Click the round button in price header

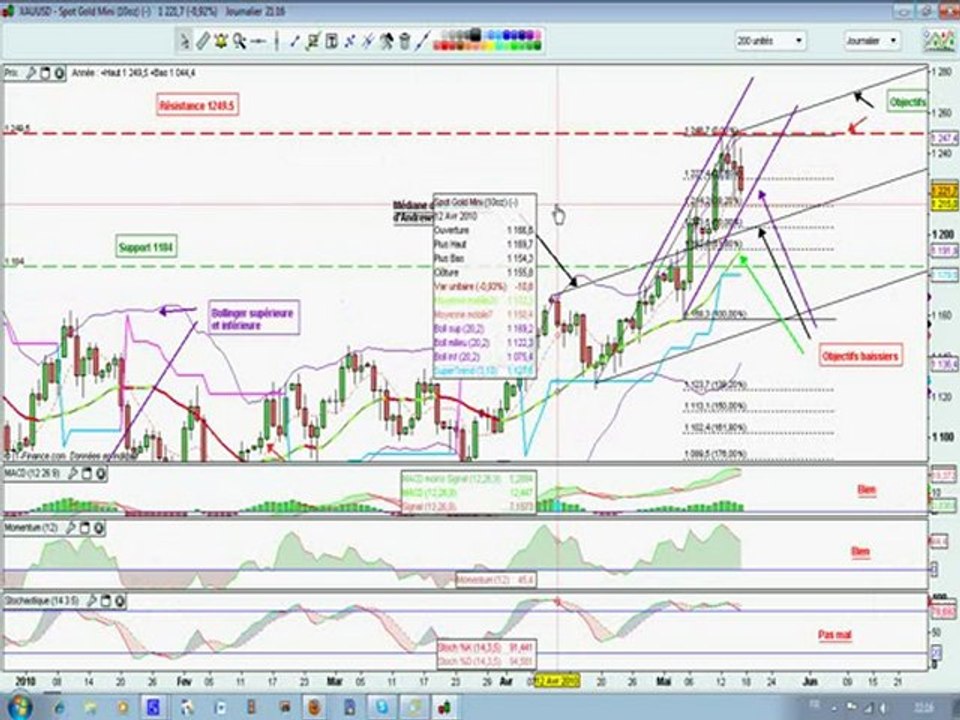tap(59, 73)
